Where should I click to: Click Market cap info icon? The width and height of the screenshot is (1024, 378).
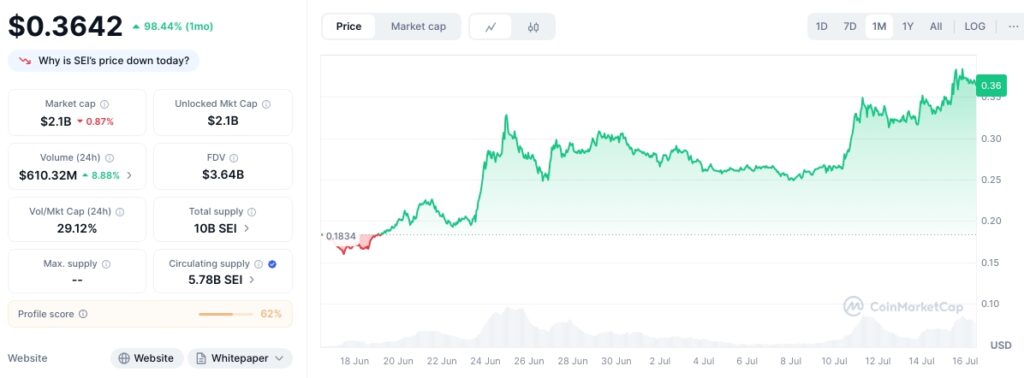coord(104,104)
